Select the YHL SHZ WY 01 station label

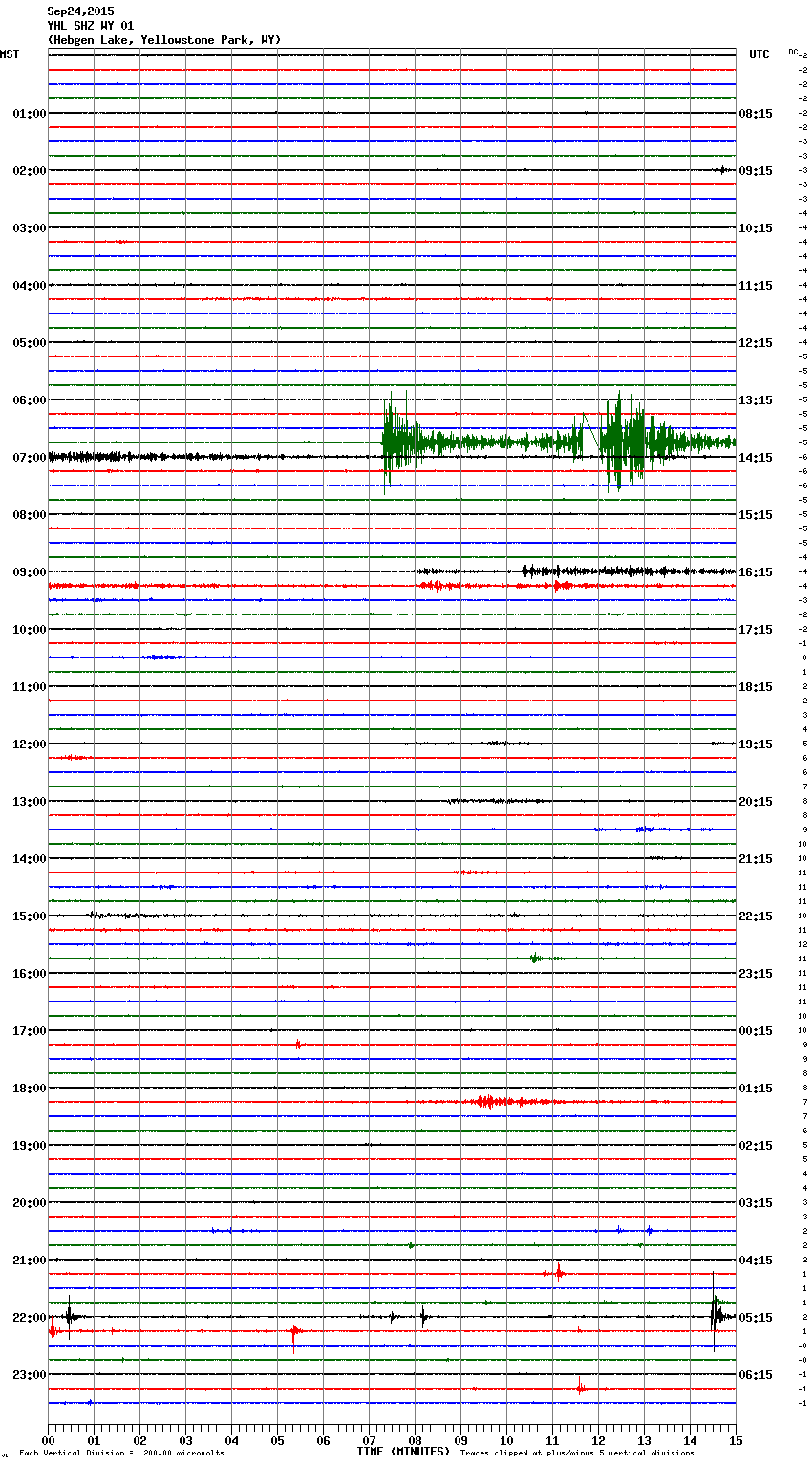[91, 26]
